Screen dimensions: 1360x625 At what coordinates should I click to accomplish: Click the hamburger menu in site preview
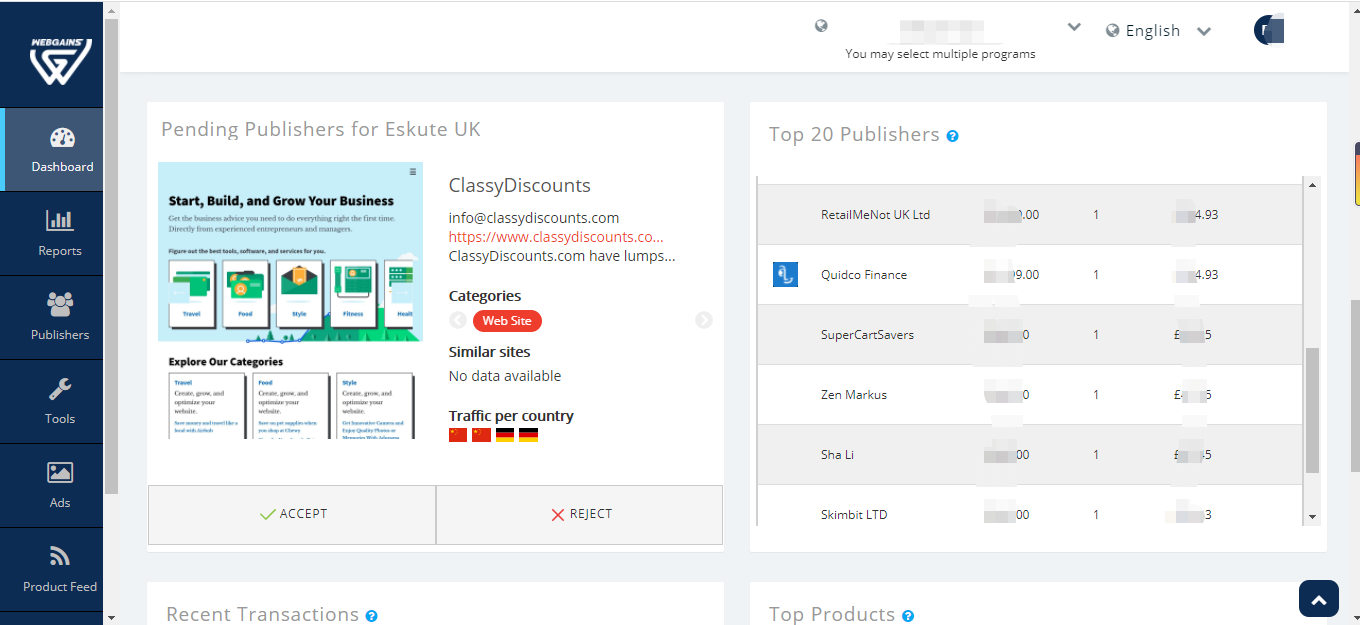[x=413, y=172]
